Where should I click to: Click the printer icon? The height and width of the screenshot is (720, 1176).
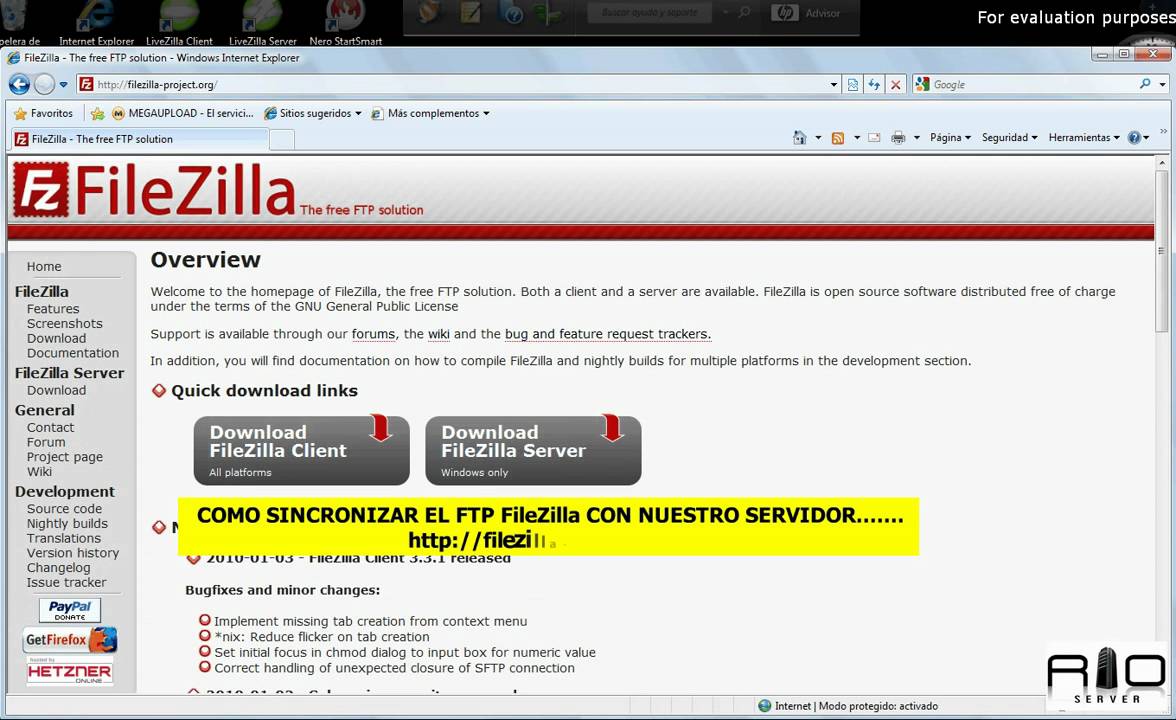click(898, 137)
